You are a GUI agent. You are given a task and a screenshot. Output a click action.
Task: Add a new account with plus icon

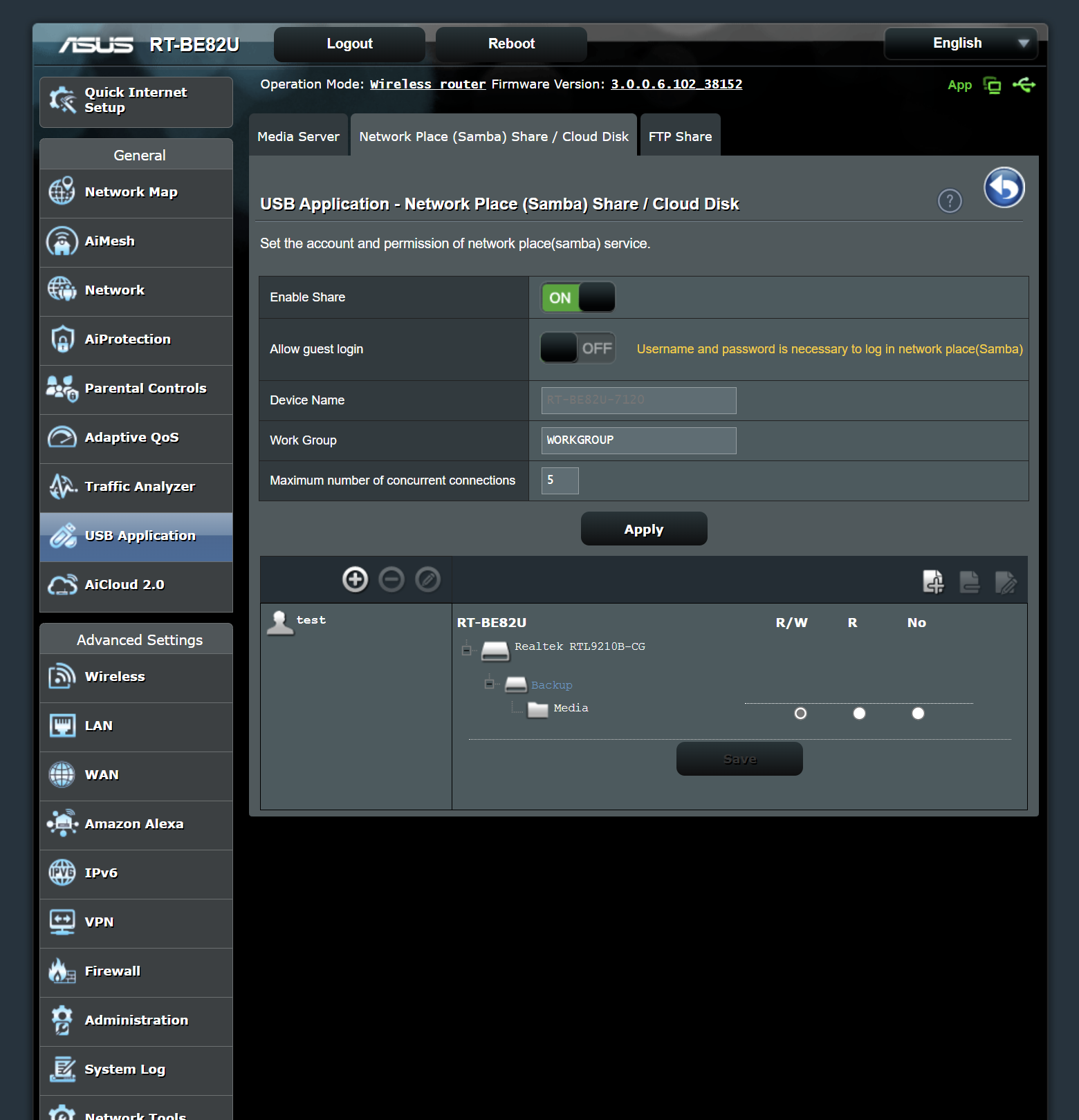[x=356, y=579]
